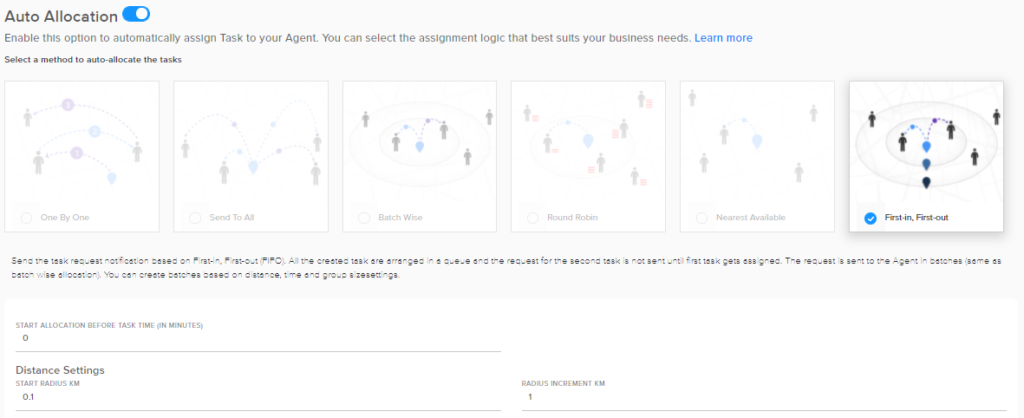Select the Send To All radio button
Viewport: 1024px width, 418px height.
click(195, 217)
